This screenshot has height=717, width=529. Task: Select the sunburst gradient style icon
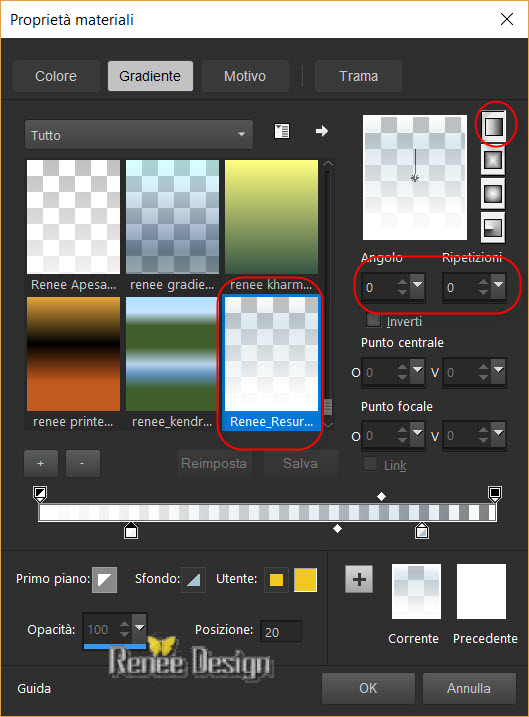tap(493, 194)
